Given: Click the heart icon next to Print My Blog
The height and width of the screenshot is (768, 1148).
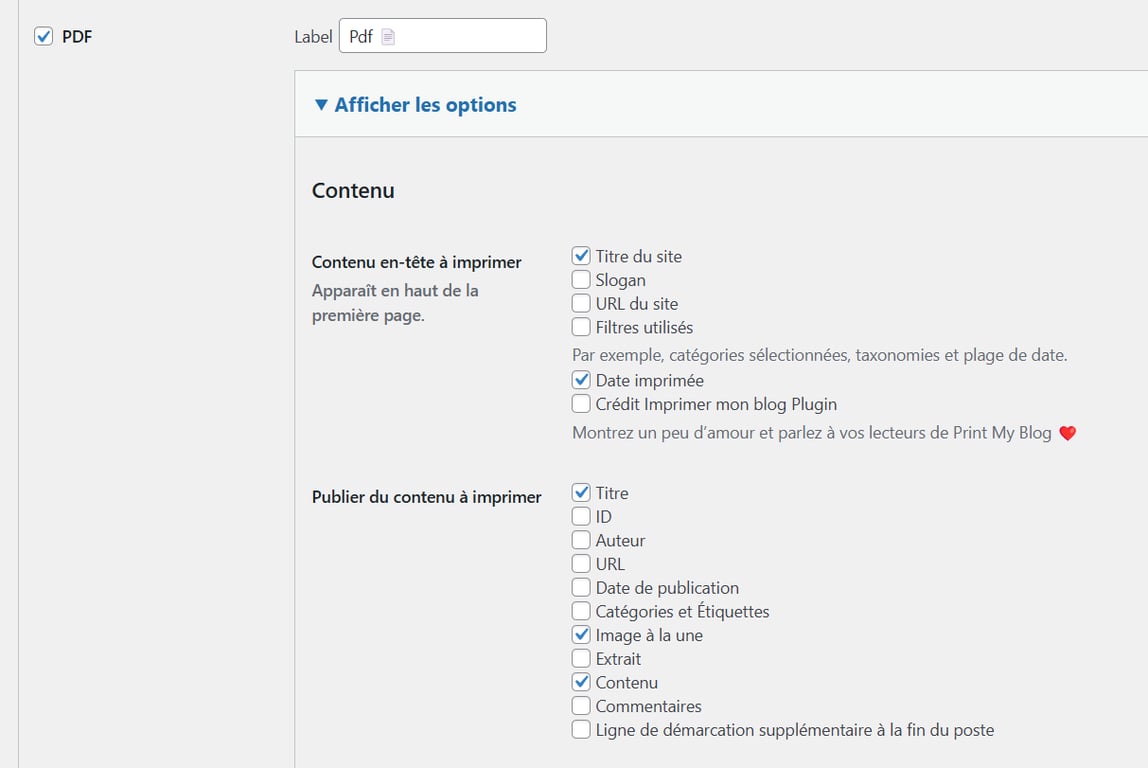Looking at the screenshot, I should pyautogui.click(x=1066, y=433).
